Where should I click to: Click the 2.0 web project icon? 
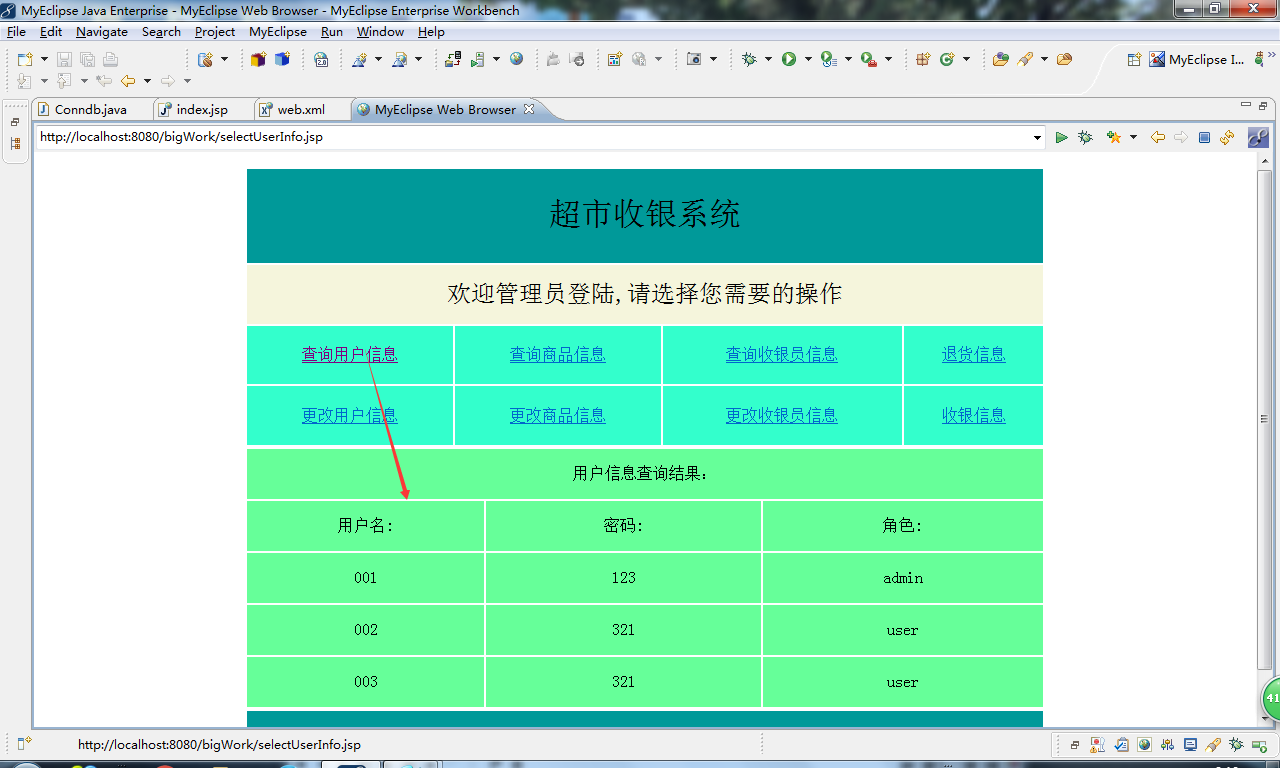(321, 60)
